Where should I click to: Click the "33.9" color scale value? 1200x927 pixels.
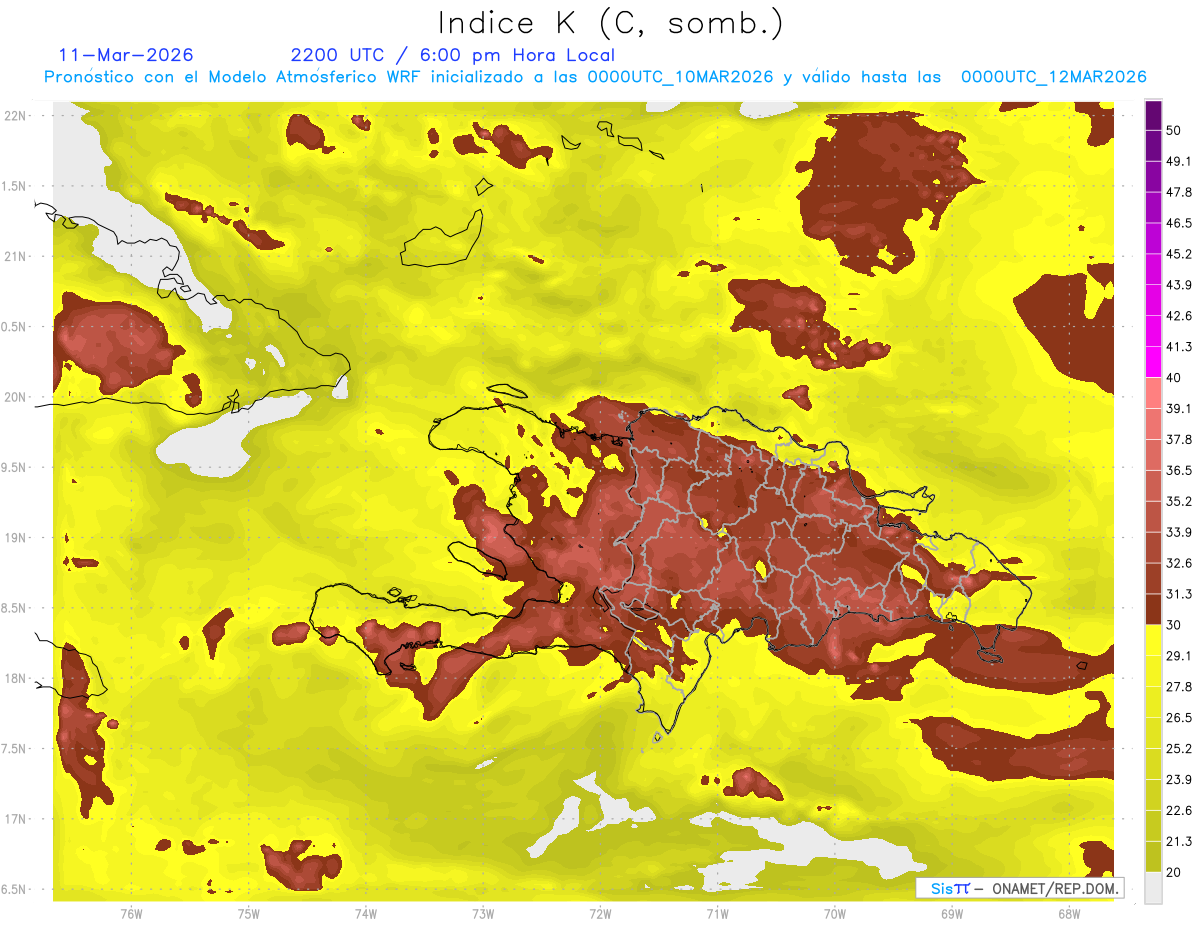point(1179,533)
